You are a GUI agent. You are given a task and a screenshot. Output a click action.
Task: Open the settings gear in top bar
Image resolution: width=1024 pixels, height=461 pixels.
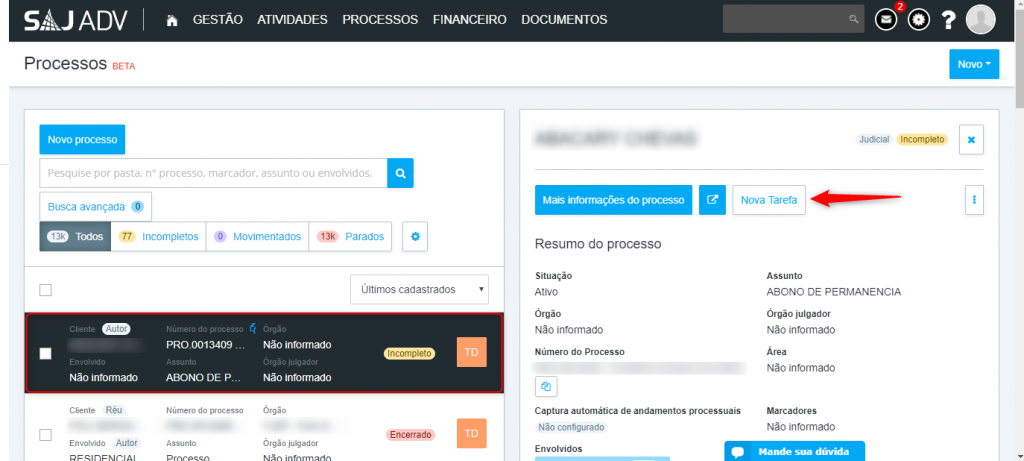(918, 21)
